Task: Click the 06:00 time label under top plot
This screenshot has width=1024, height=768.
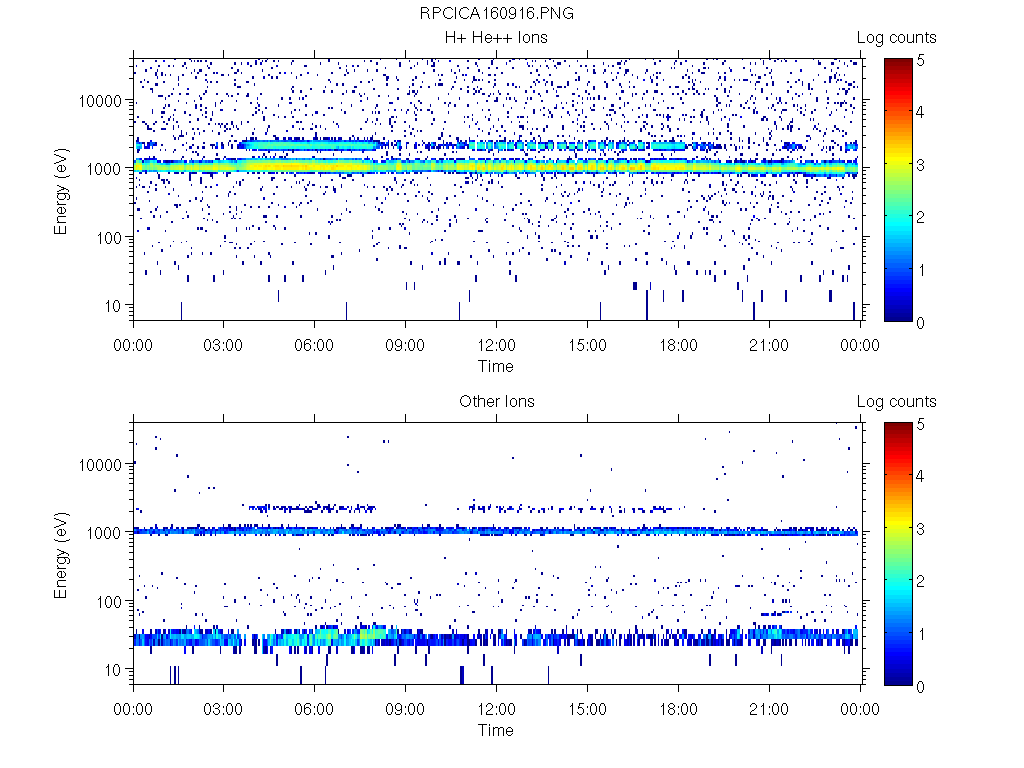Action: pos(314,345)
